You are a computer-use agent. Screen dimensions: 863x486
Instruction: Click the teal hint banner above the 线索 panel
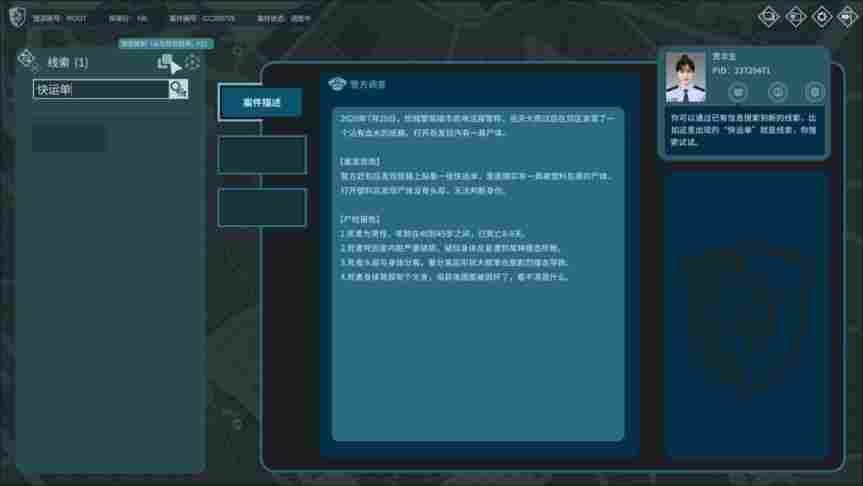tap(166, 43)
